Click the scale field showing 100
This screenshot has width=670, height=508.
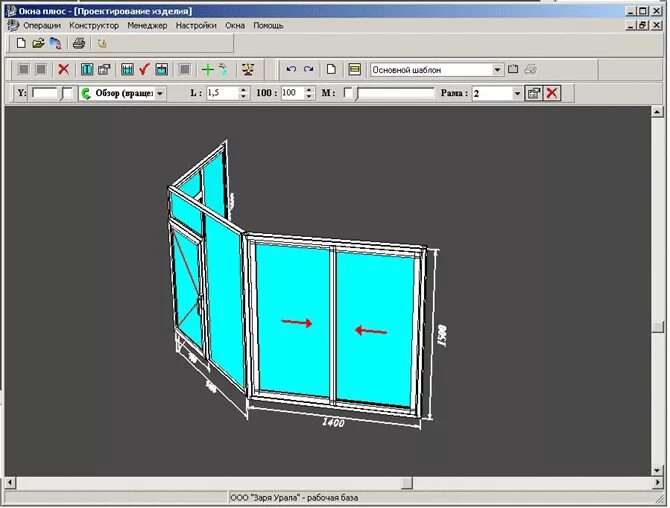[293, 93]
